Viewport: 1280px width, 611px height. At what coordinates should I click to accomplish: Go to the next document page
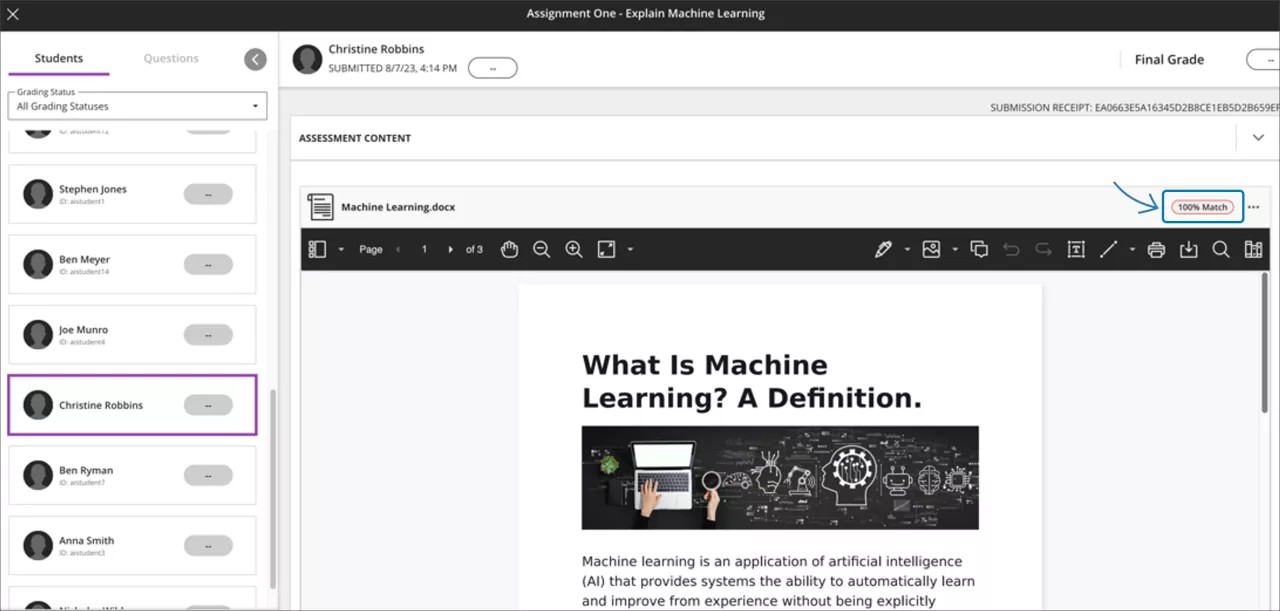(x=450, y=250)
